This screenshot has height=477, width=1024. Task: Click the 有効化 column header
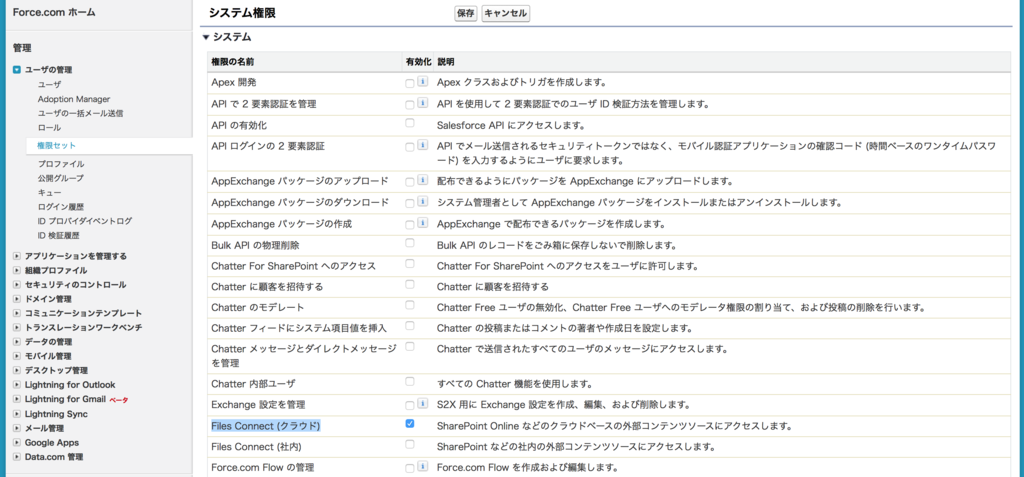point(419,62)
